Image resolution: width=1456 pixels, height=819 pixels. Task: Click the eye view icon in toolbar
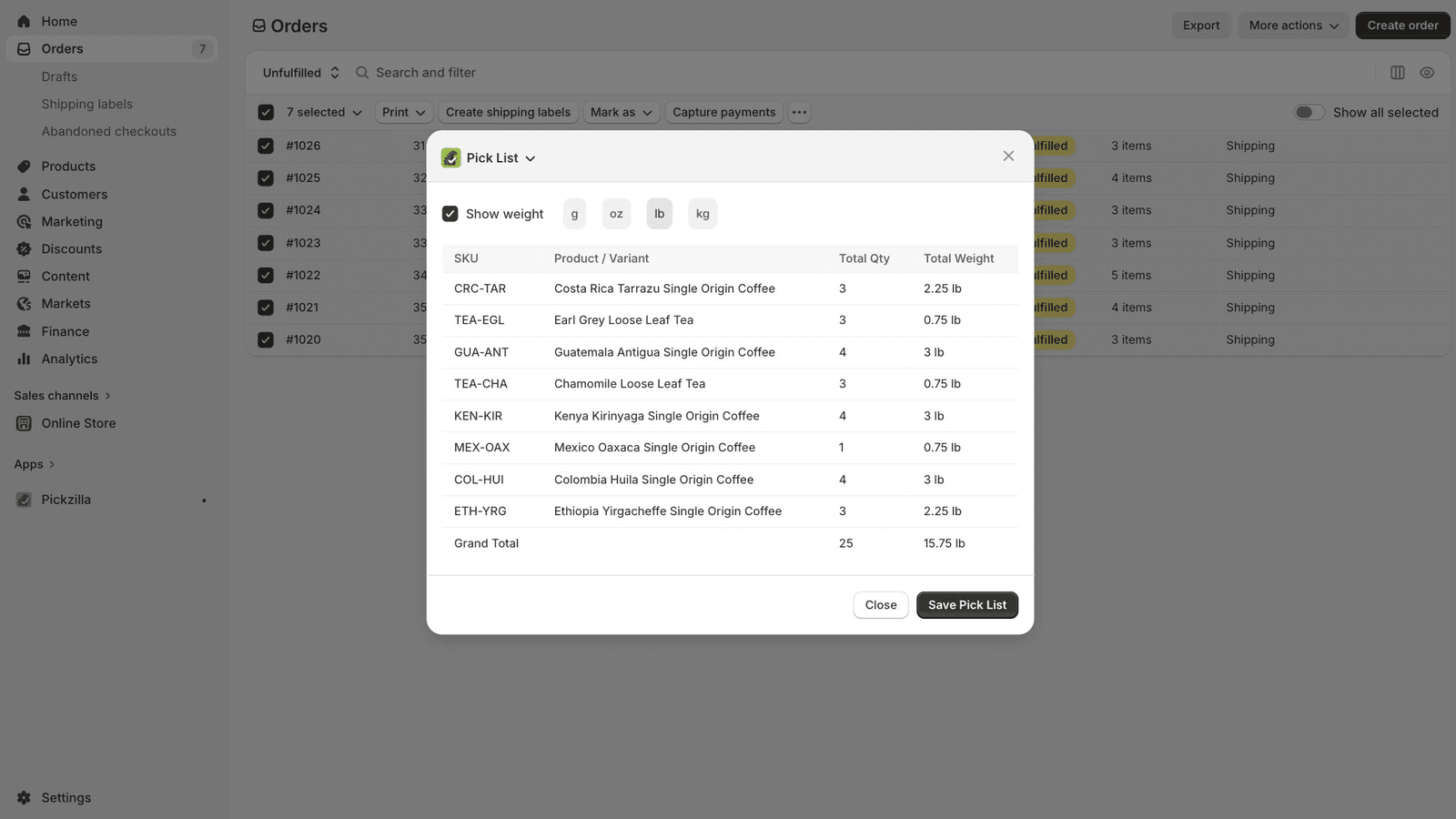pyautogui.click(x=1427, y=73)
